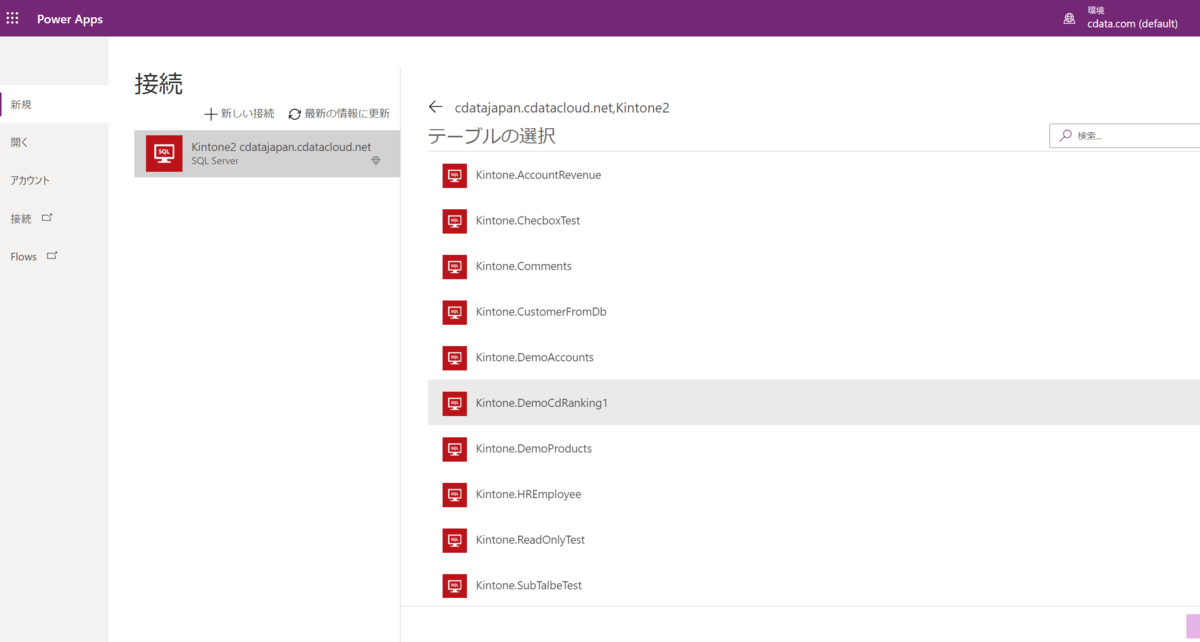Click the icon for Kintone.DemoAccounts table
This screenshot has height=642, width=1200.
pos(455,357)
